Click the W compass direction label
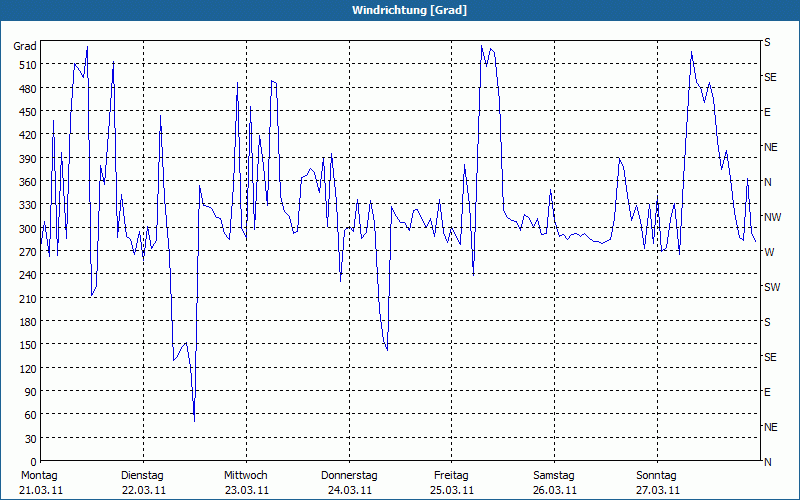Screen dimensions: 800x500 pos(769,252)
